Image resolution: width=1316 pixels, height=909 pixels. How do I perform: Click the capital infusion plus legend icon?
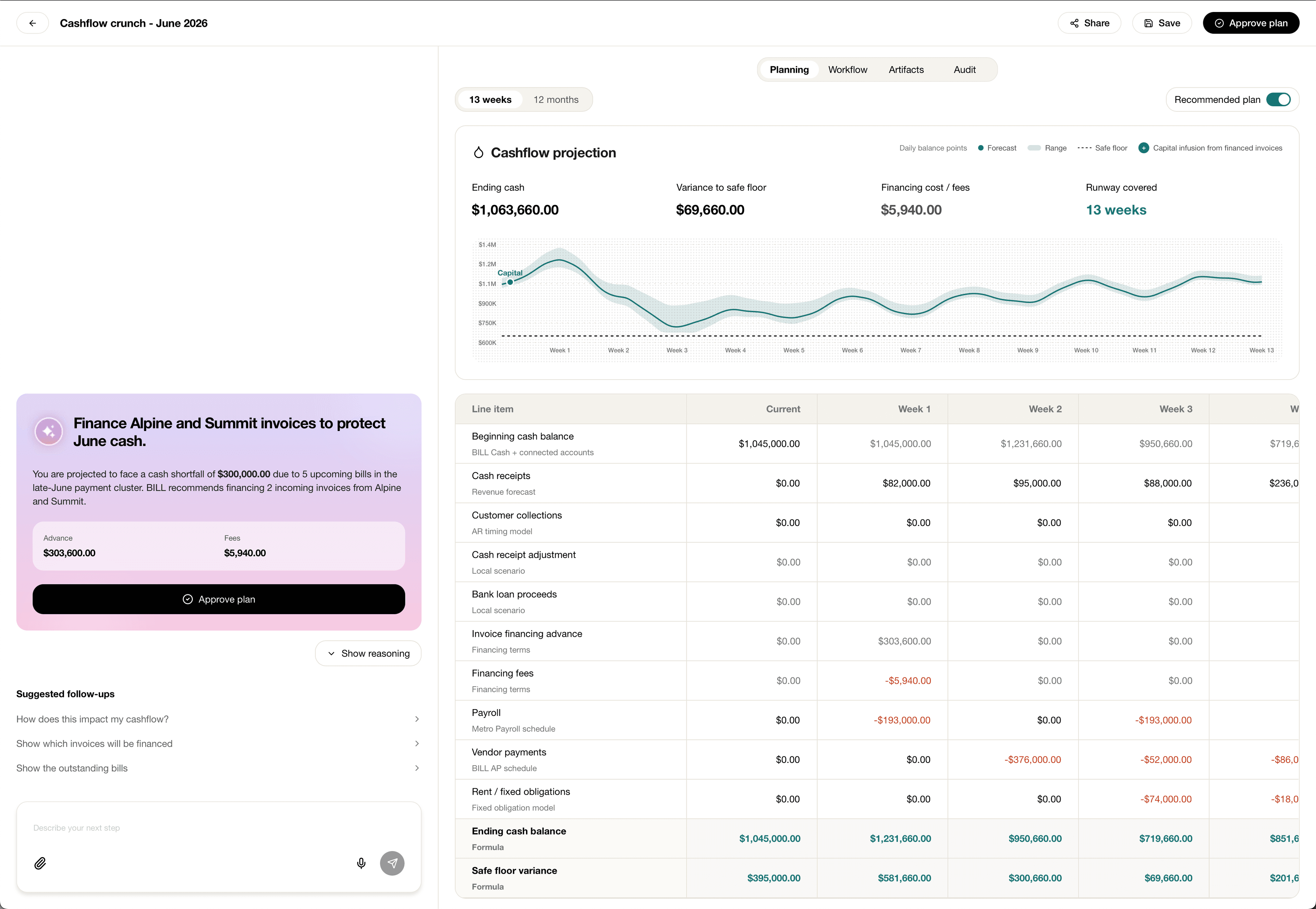1144,148
